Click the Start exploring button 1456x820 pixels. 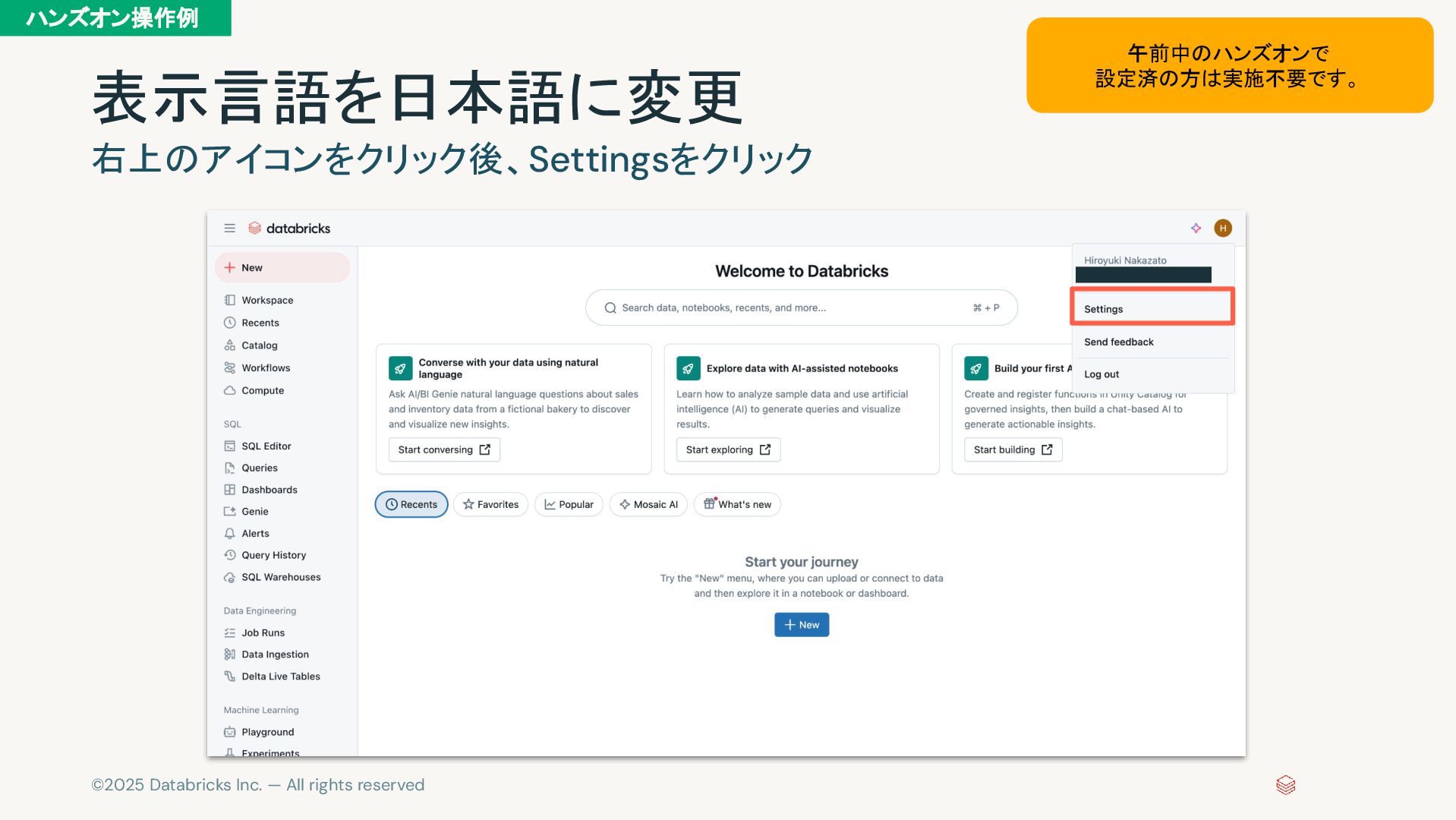tap(728, 450)
